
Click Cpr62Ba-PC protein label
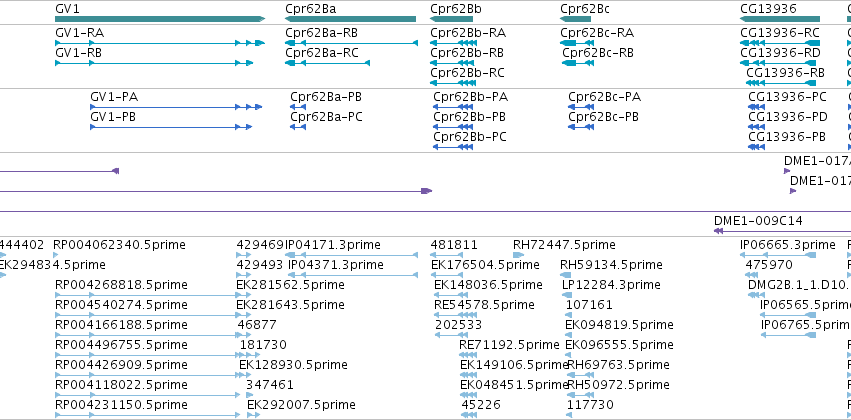(x=326, y=117)
